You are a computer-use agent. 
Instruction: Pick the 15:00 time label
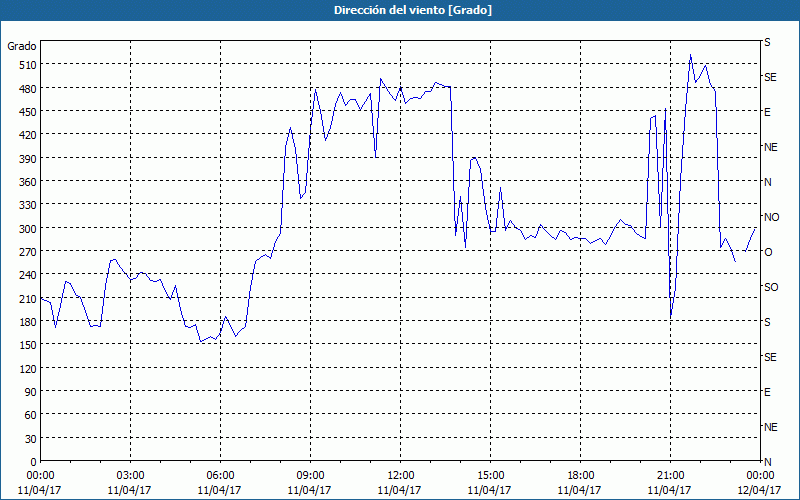490,476
